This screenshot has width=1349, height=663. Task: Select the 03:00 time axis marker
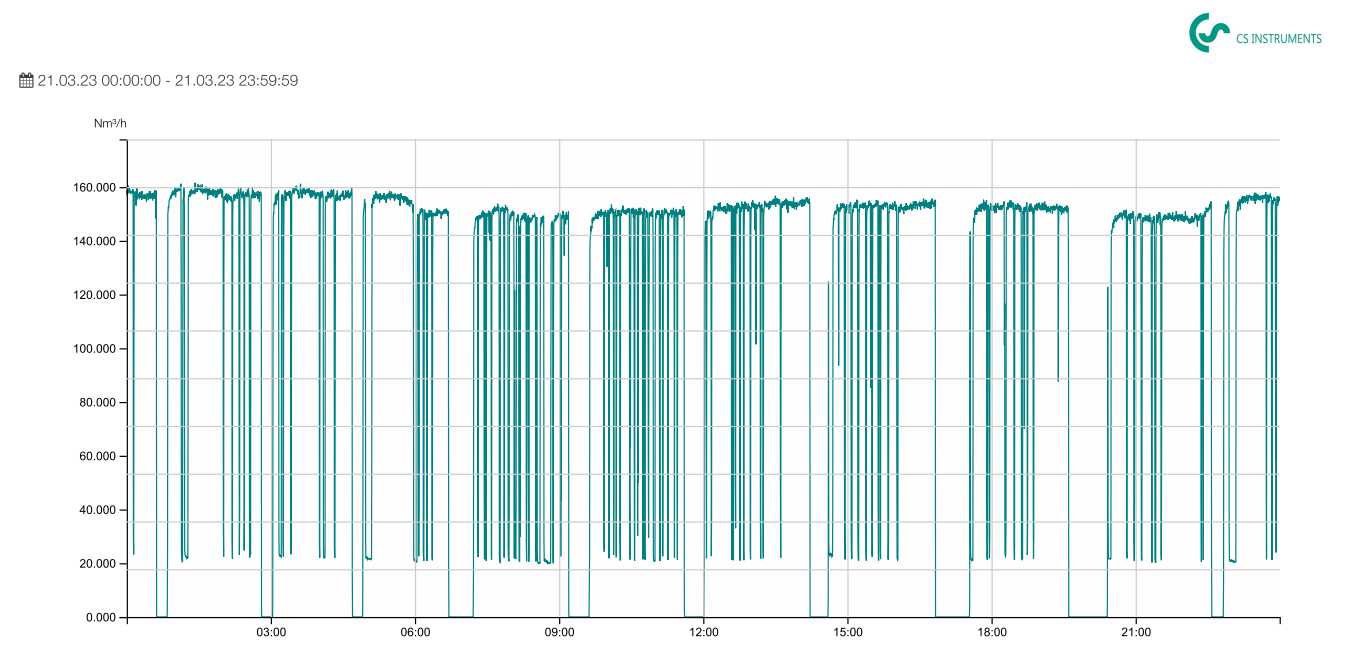pyautogui.click(x=271, y=633)
